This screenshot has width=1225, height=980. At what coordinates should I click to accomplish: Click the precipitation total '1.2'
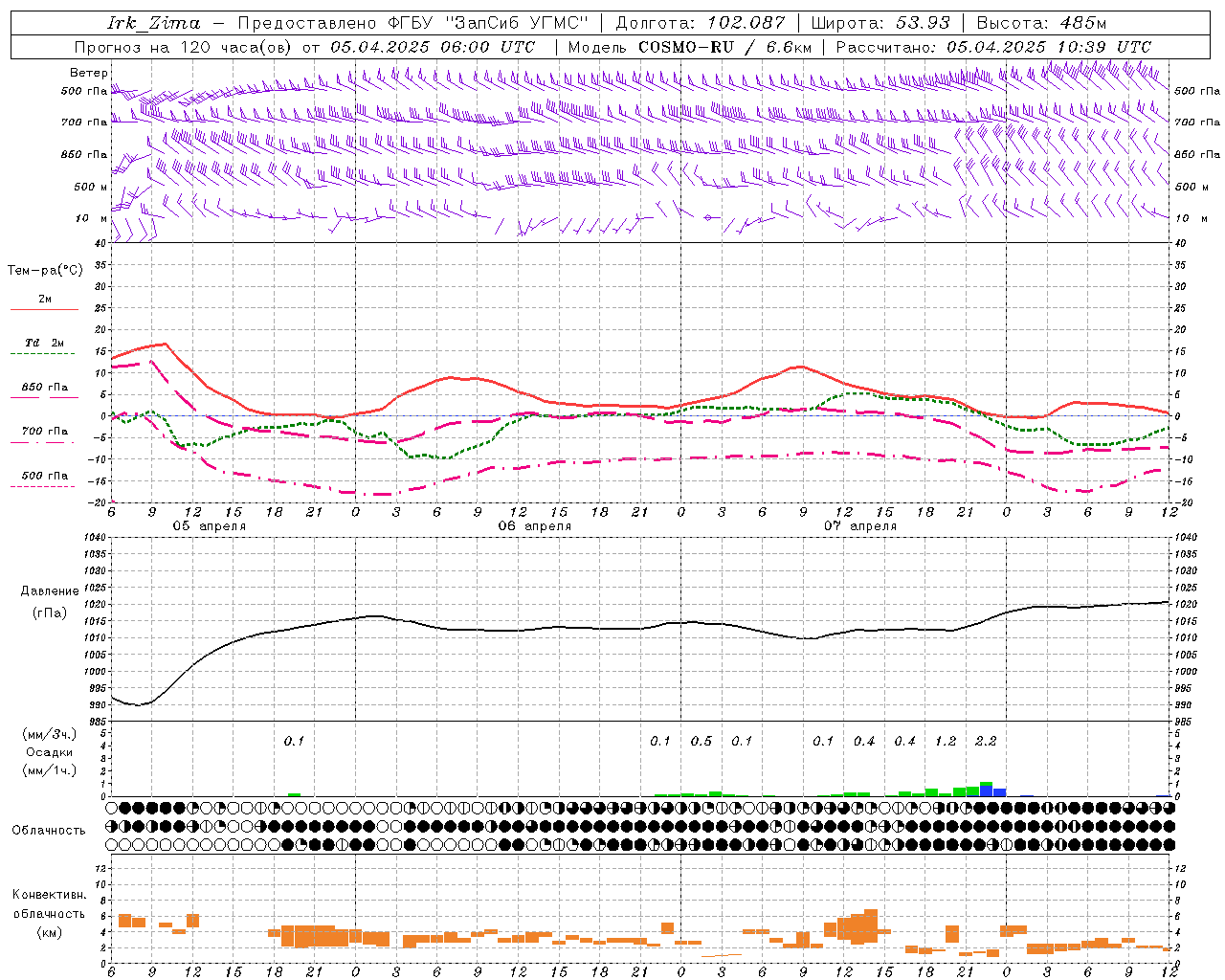946,741
